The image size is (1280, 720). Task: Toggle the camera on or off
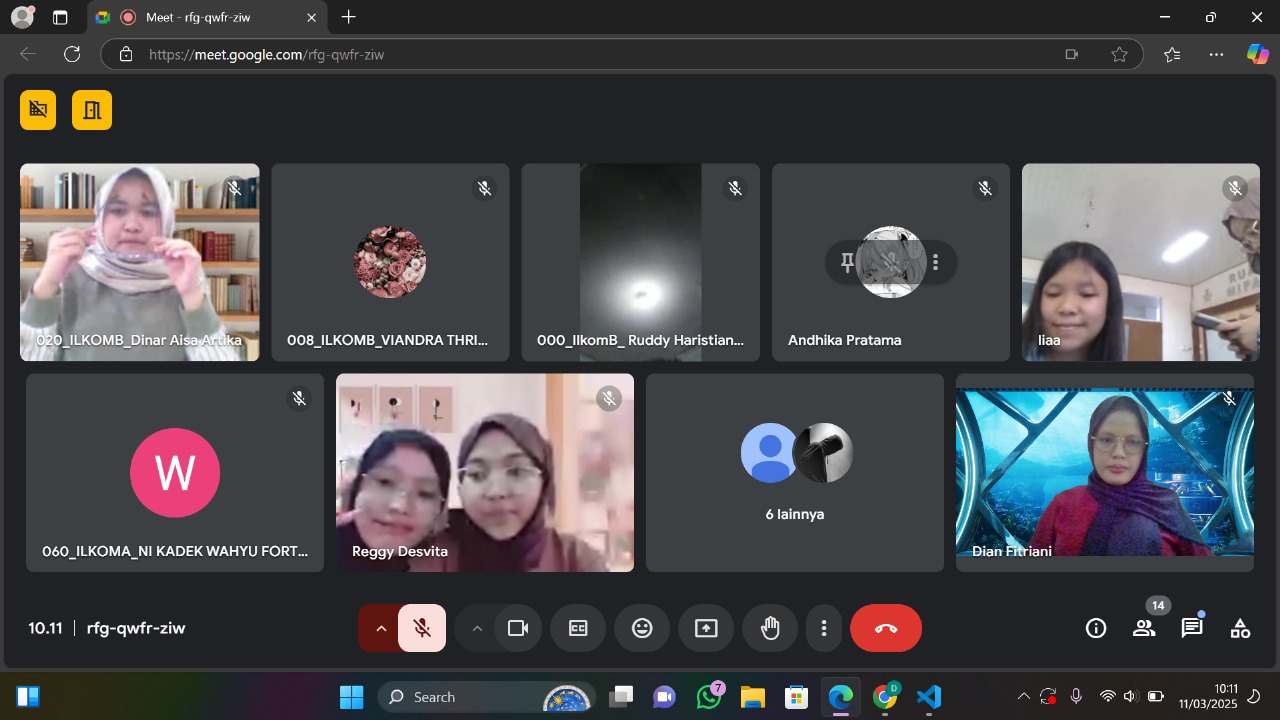point(518,628)
